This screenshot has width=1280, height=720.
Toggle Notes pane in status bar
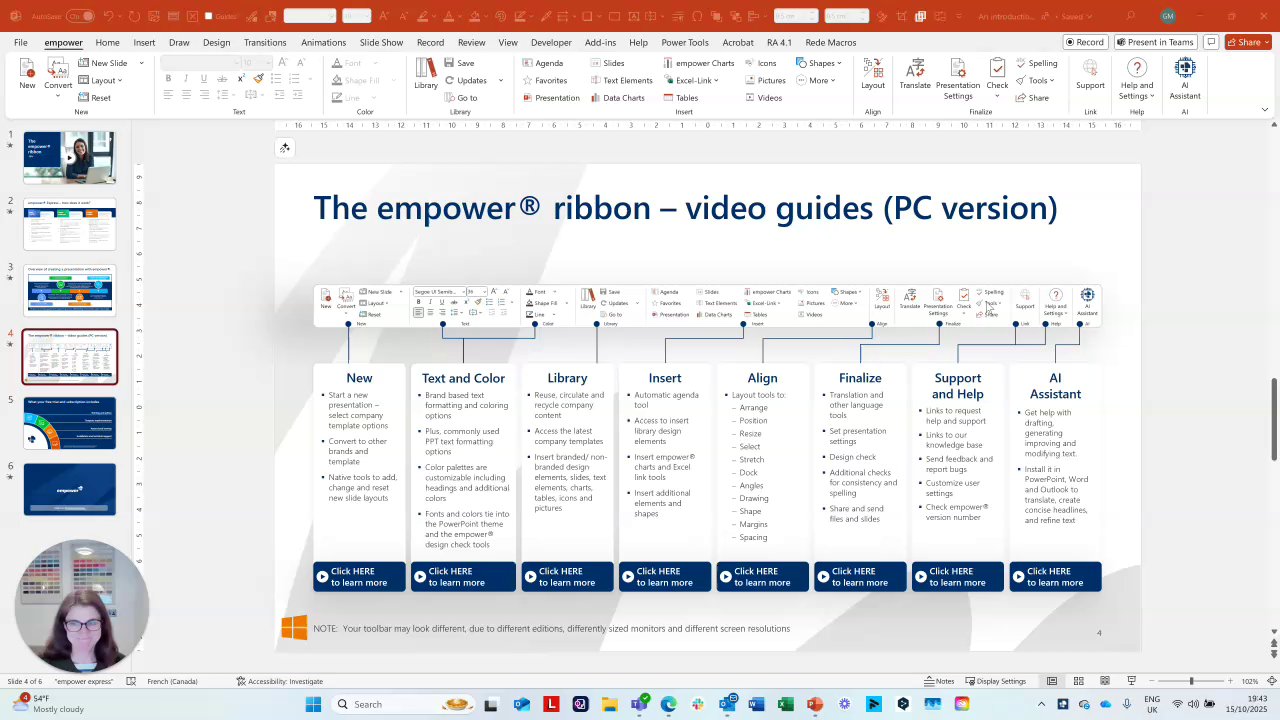click(x=939, y=681)
